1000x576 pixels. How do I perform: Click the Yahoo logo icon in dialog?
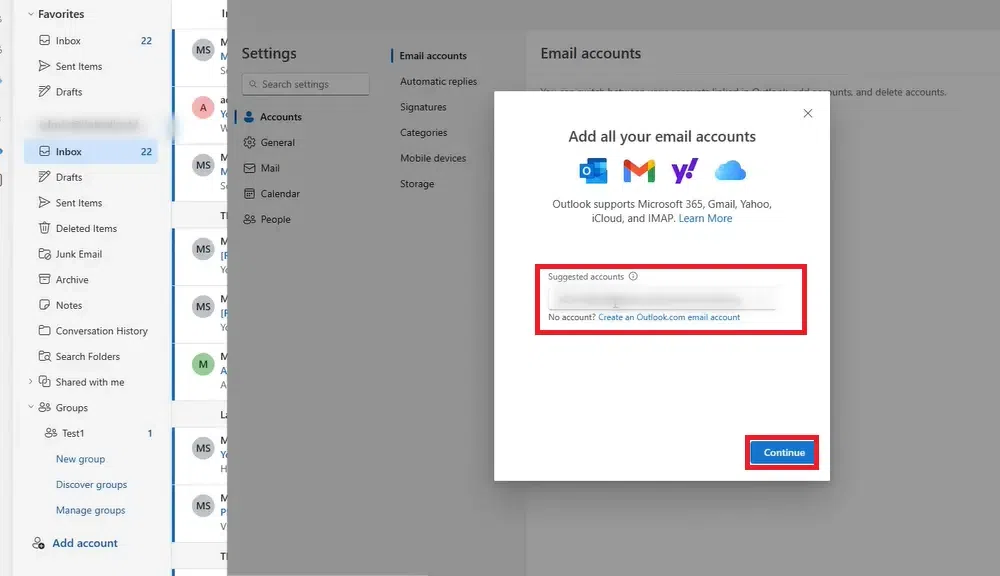(684, 171)
